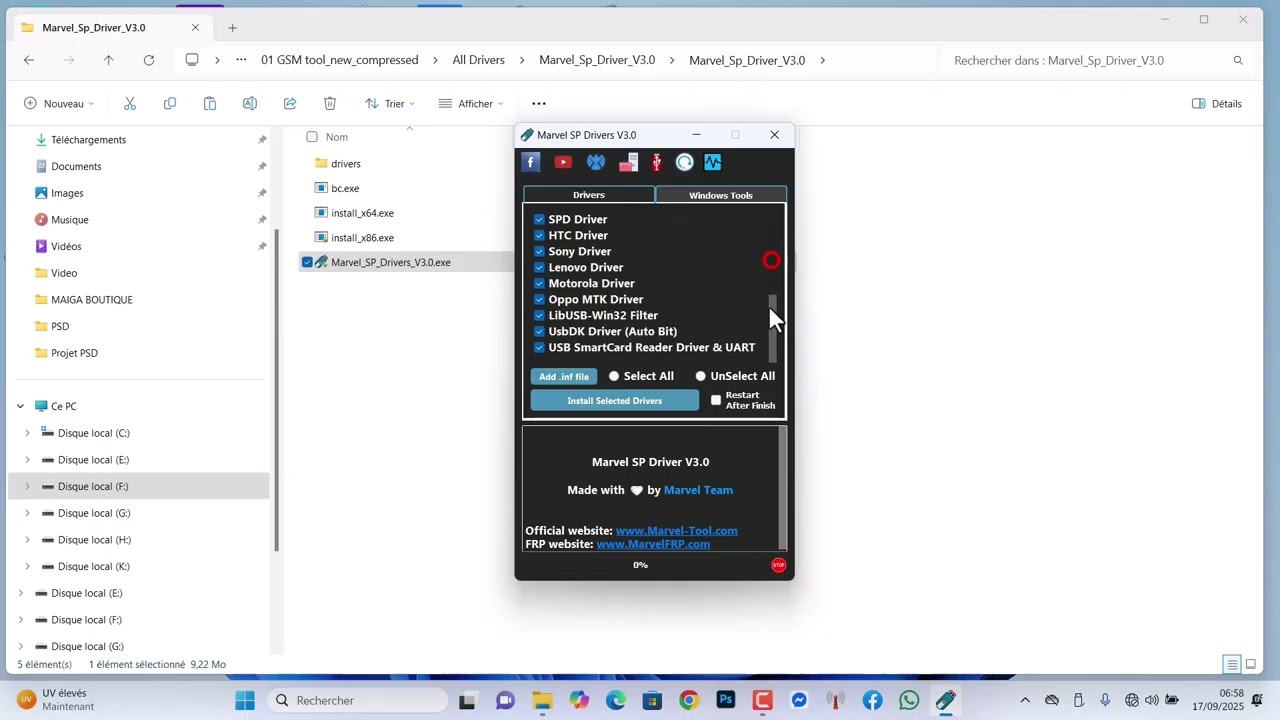Open the three-dots more options in Explorer toolbar

click(539, 103)
